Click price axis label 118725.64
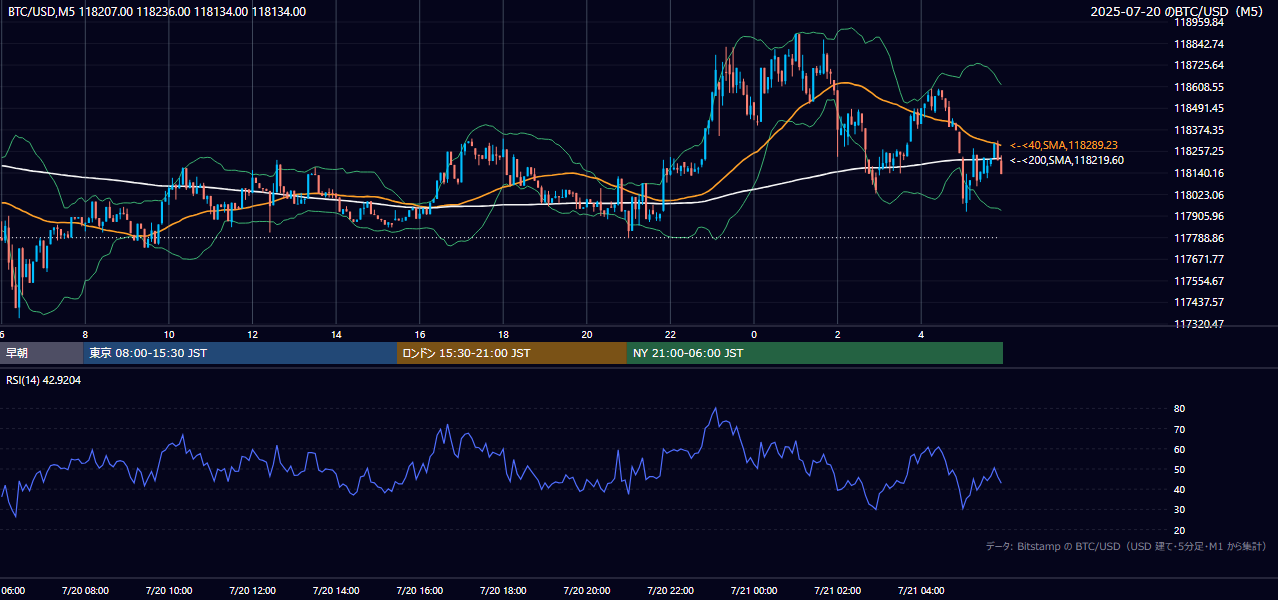Image resolution: width=1278 pixels, height=600 pixels. [1200, 65]
